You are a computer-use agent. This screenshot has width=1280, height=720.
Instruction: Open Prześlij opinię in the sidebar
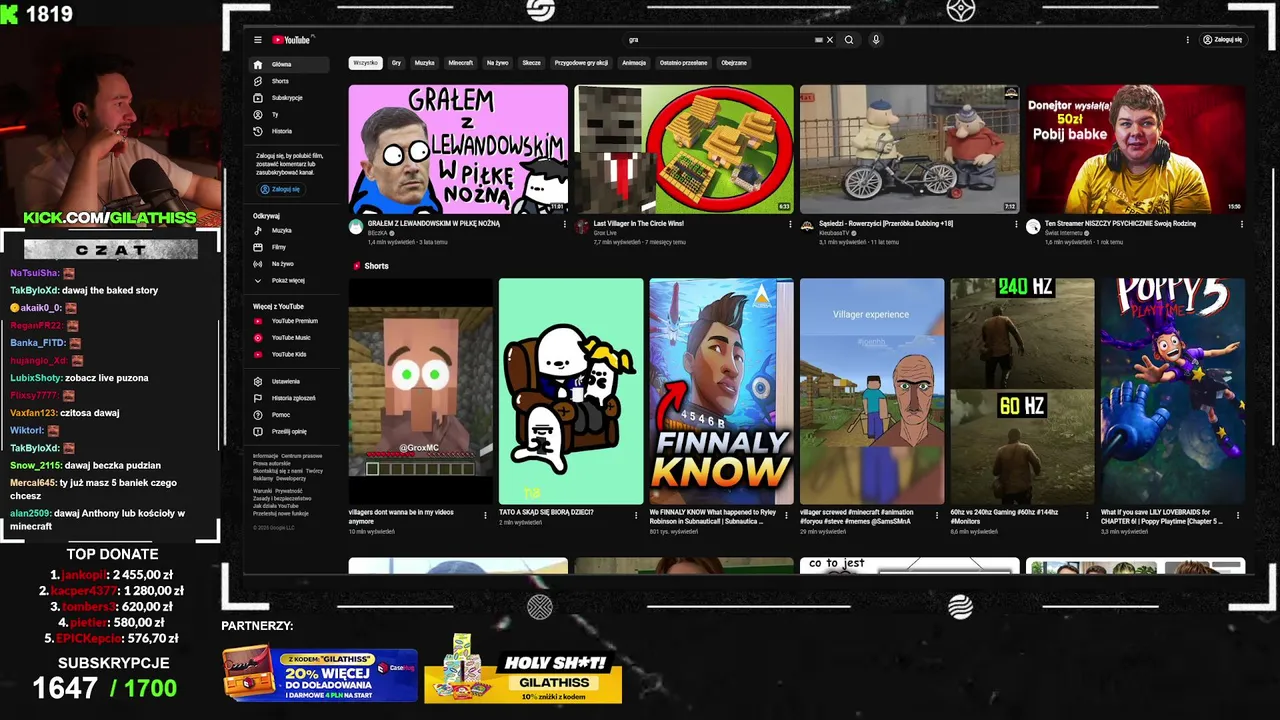click(x=289, y=431)
